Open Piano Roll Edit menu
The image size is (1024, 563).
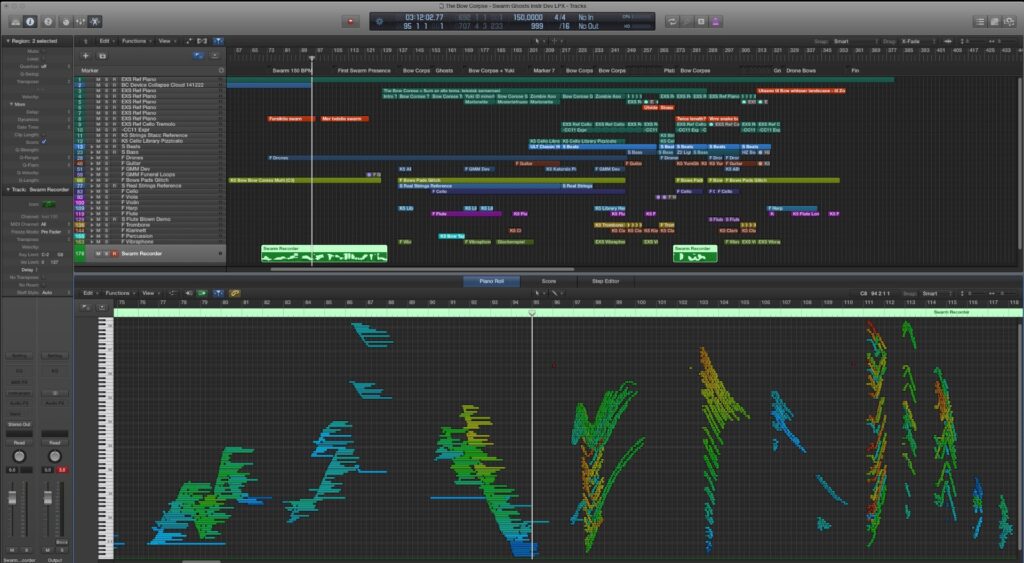(89, 293)
